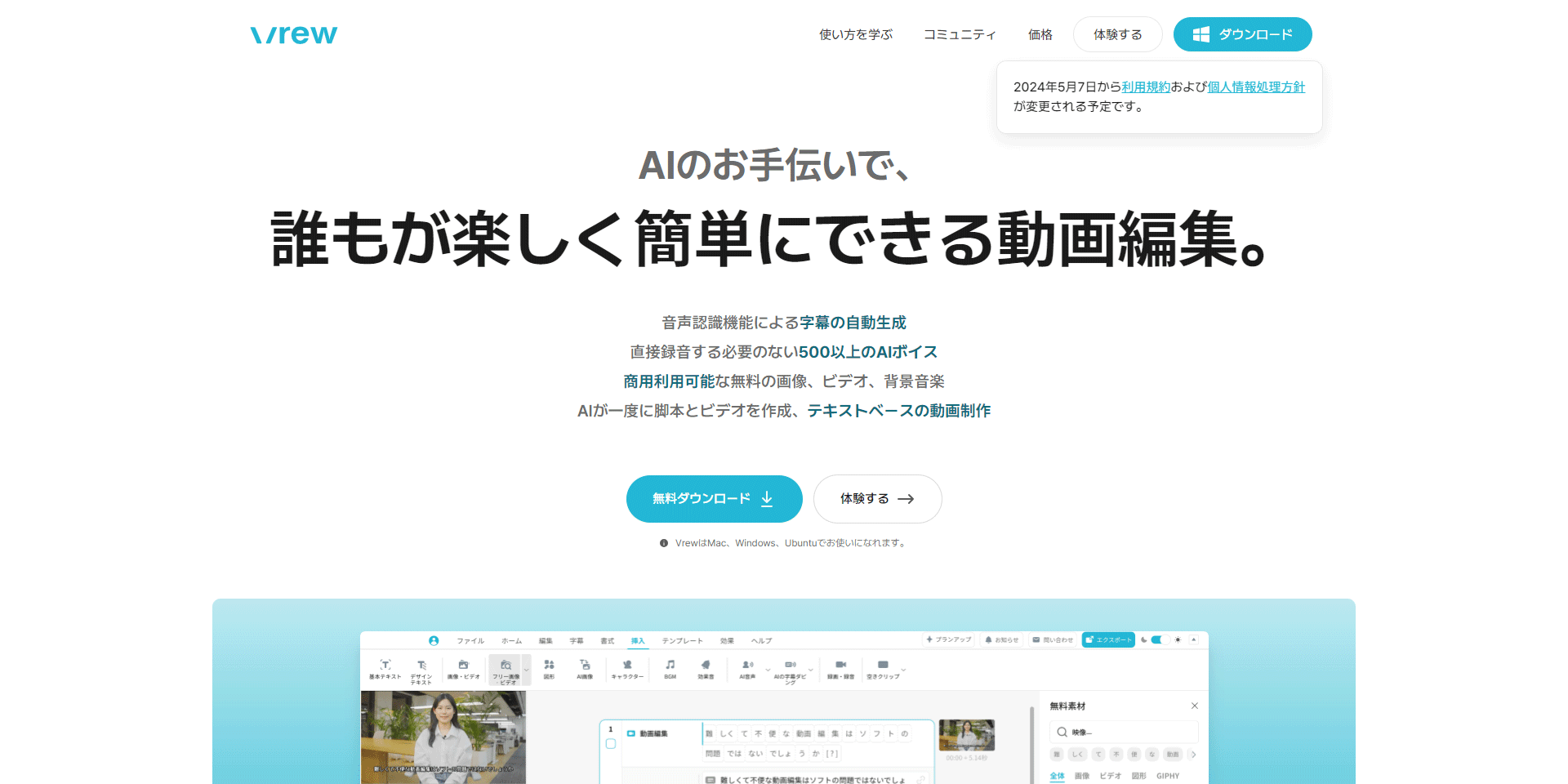Open the 空きクリップ dropdown arrow
1568x784 pixels.
[x=903, y=670]
